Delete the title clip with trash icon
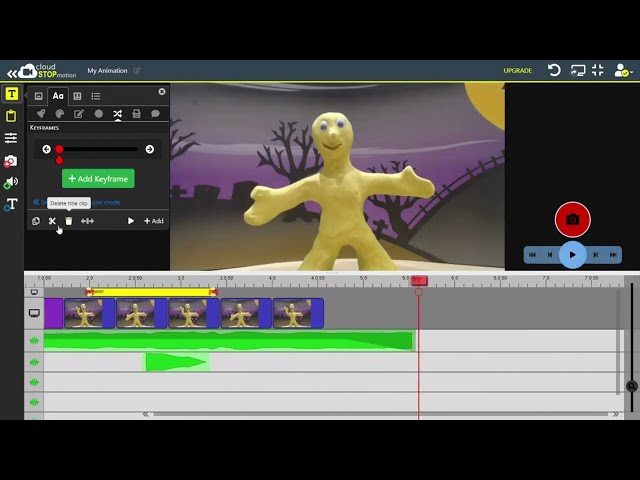The height and width of the screenshot is (480, 640). 69,221
